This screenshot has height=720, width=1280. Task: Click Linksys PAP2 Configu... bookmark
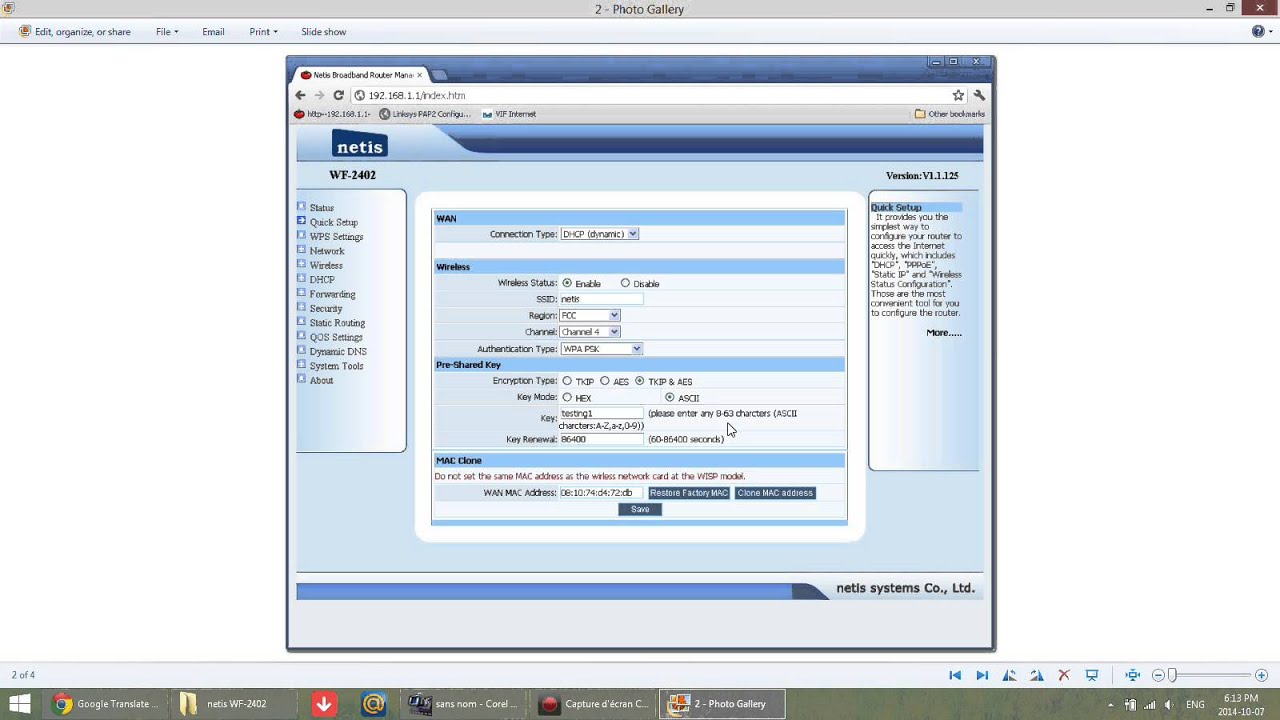click(x=425, y=114)
